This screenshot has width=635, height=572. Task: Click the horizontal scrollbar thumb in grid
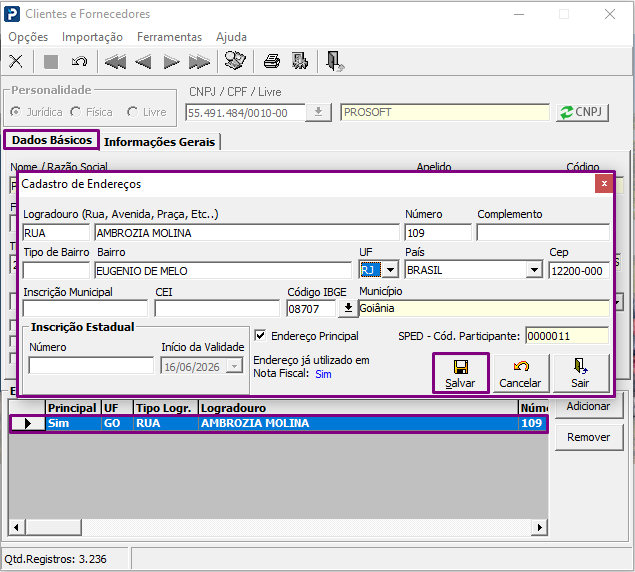pyautogui.click(x=54, y=527)
